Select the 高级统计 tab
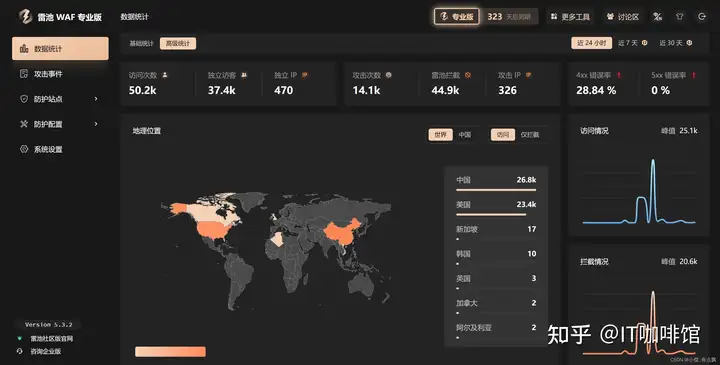Image resolution: width=720 pixels, height=365 pixels. [178, 44]
